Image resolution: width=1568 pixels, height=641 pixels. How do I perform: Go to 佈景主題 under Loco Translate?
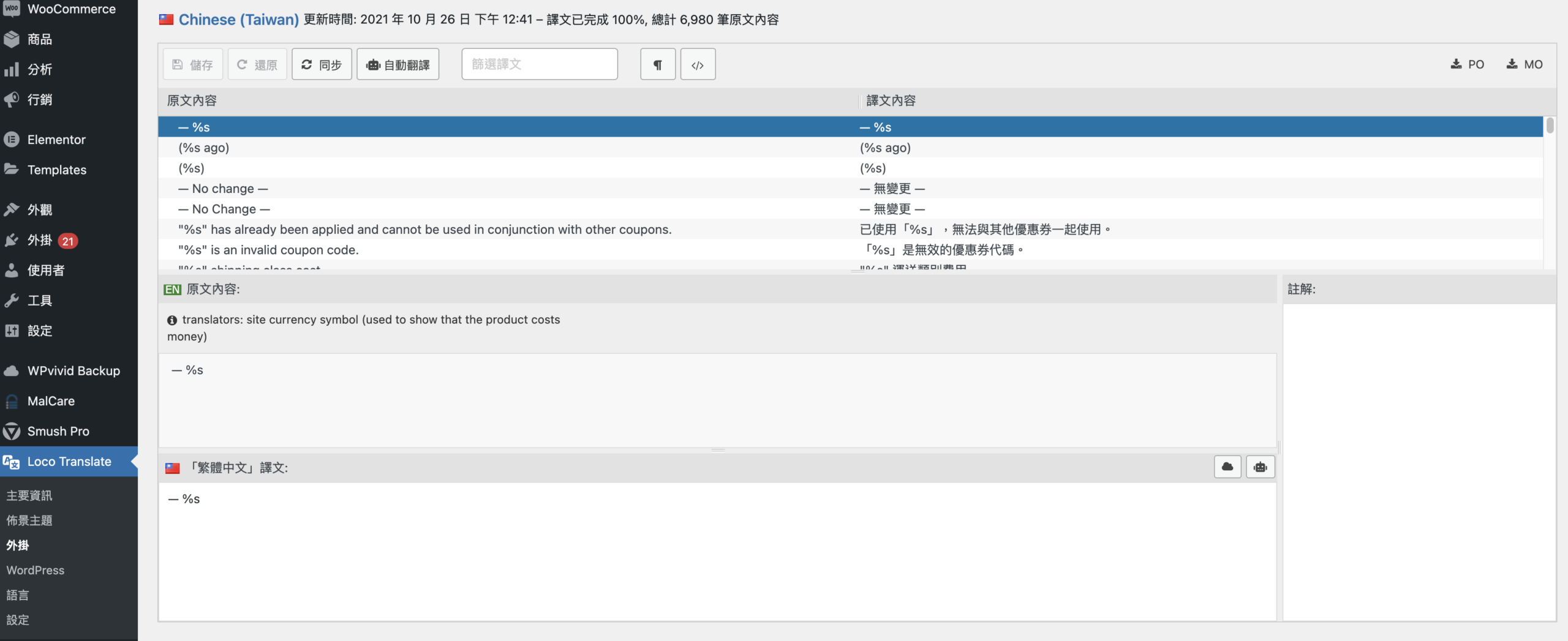click(29, 520)
